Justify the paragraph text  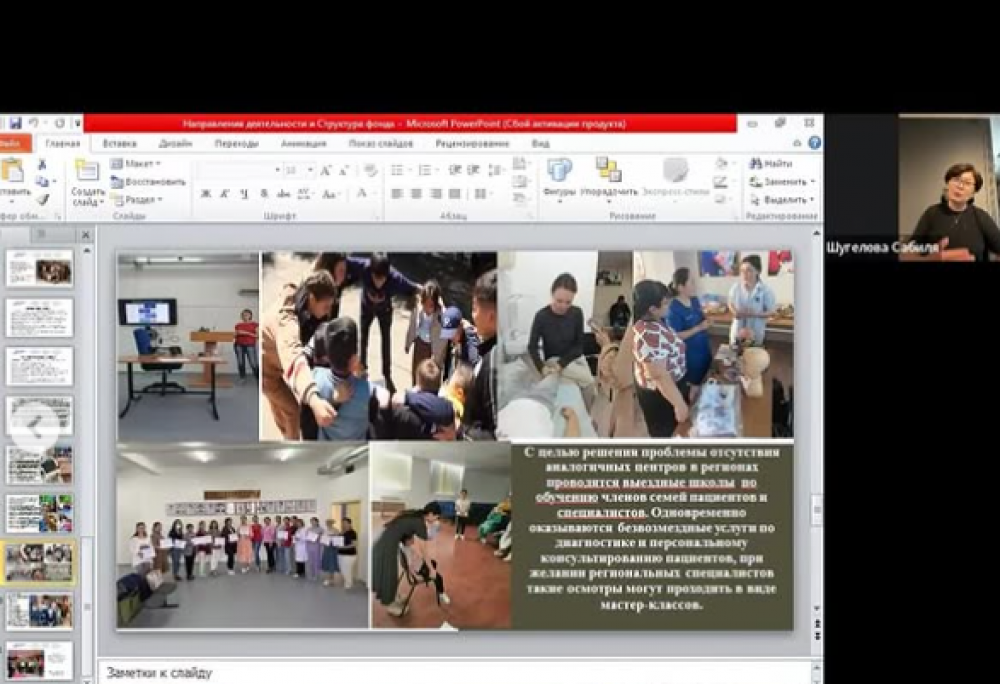coord(455,193)
